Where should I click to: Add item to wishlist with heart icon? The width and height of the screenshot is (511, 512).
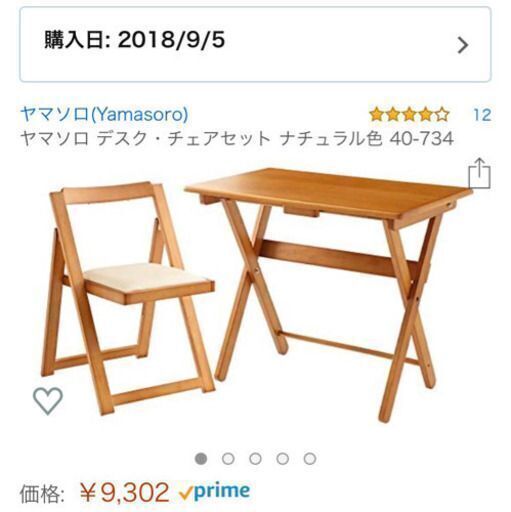48,401
